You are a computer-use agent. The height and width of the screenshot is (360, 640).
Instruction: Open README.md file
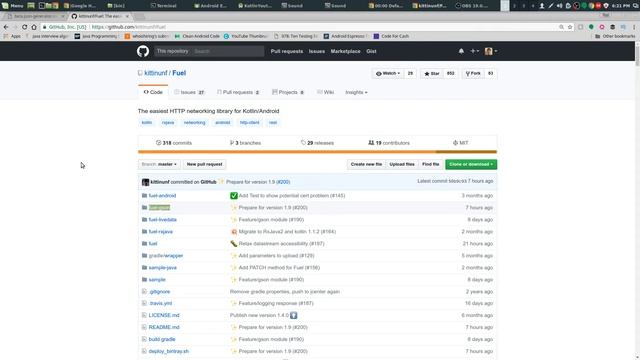(x=164, y=327)
